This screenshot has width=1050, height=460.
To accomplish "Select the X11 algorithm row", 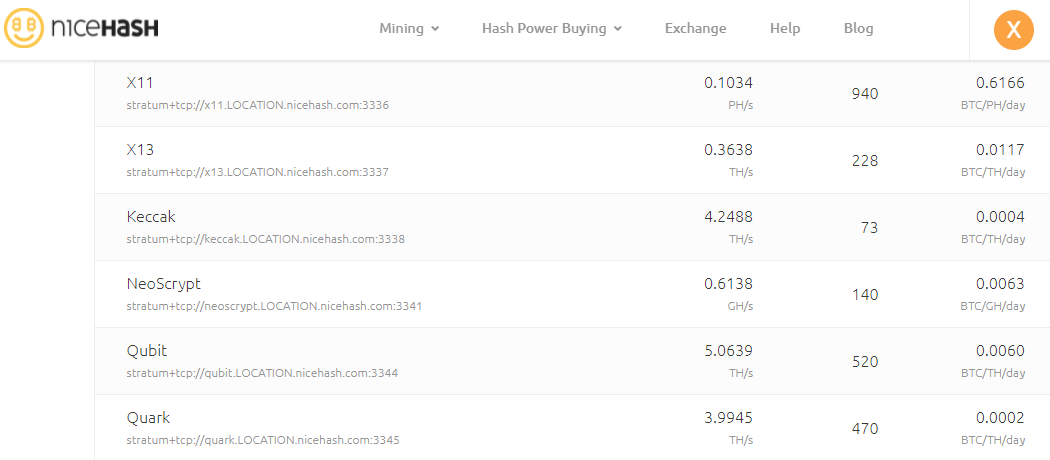I will [x=572, y=93].
